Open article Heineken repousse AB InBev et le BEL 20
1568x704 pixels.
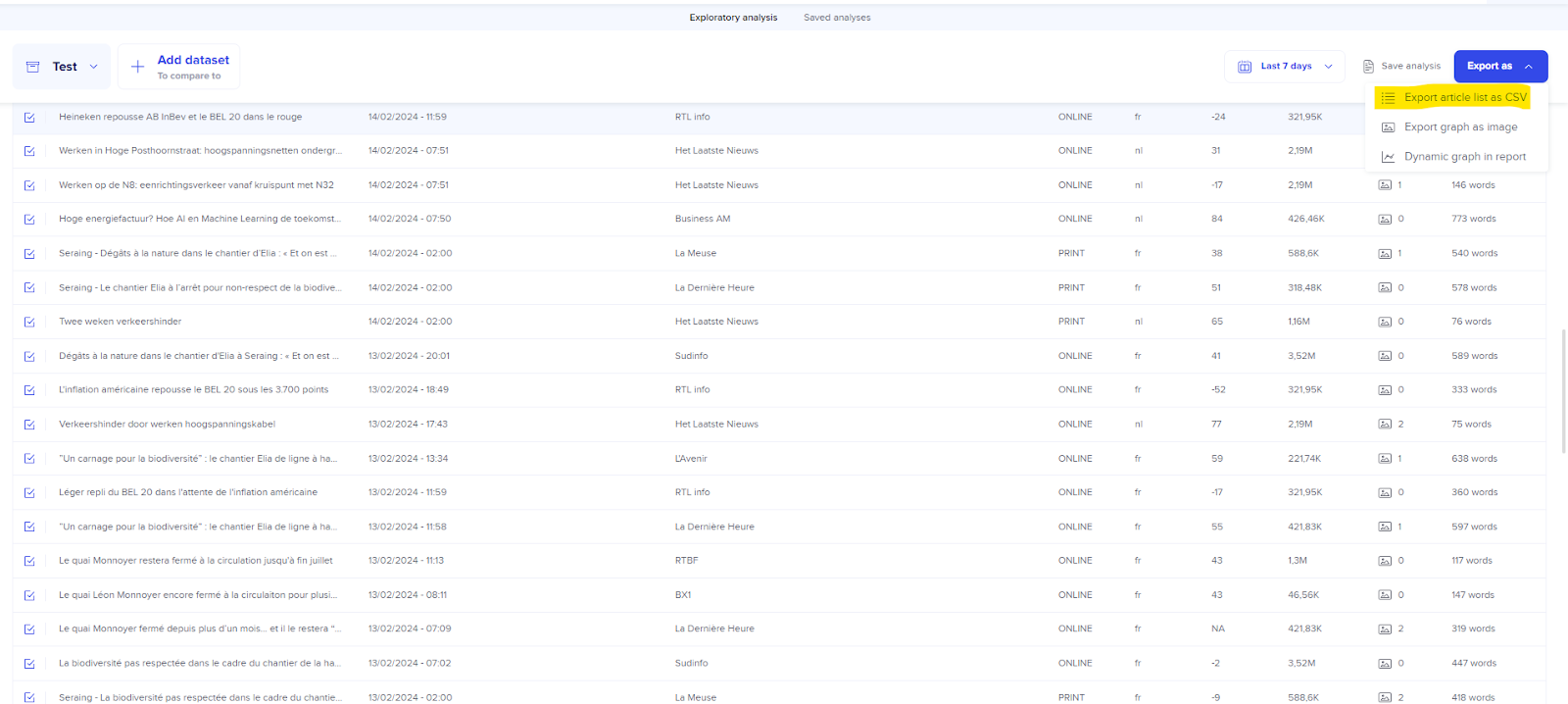pyautogui.click(x=180, y=117)
